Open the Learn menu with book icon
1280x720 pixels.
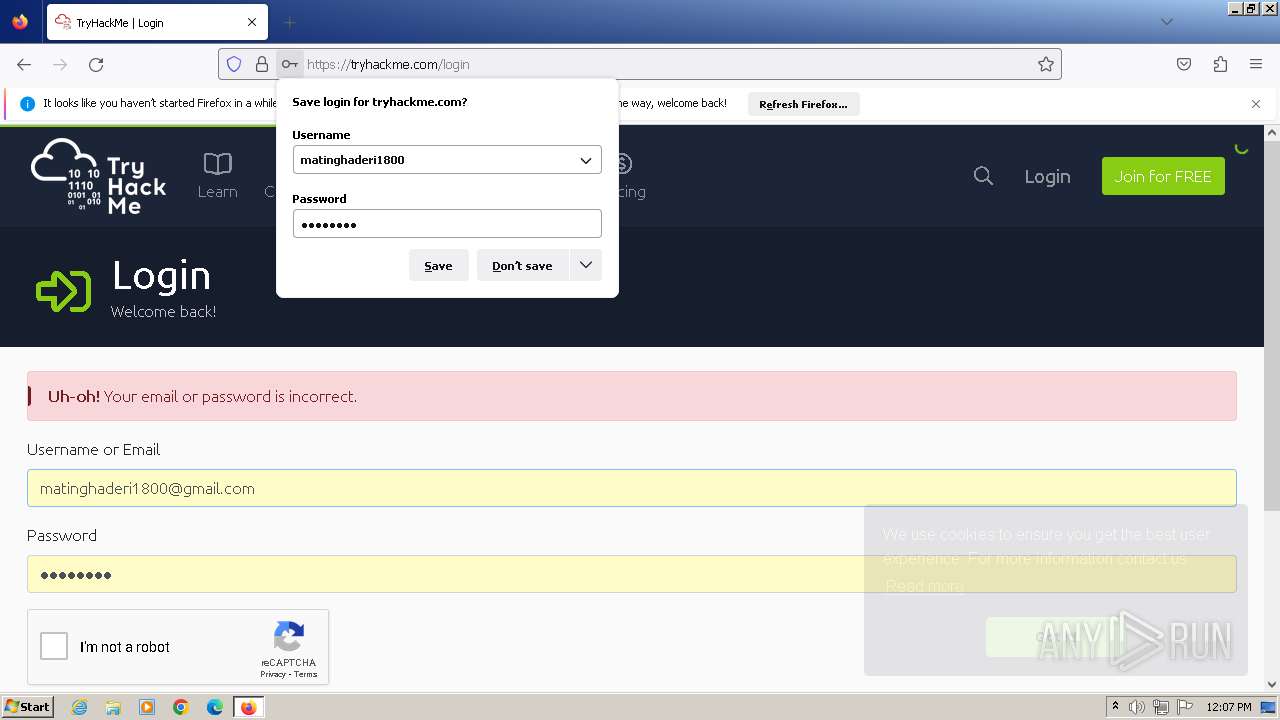click(x=217, y=176)
